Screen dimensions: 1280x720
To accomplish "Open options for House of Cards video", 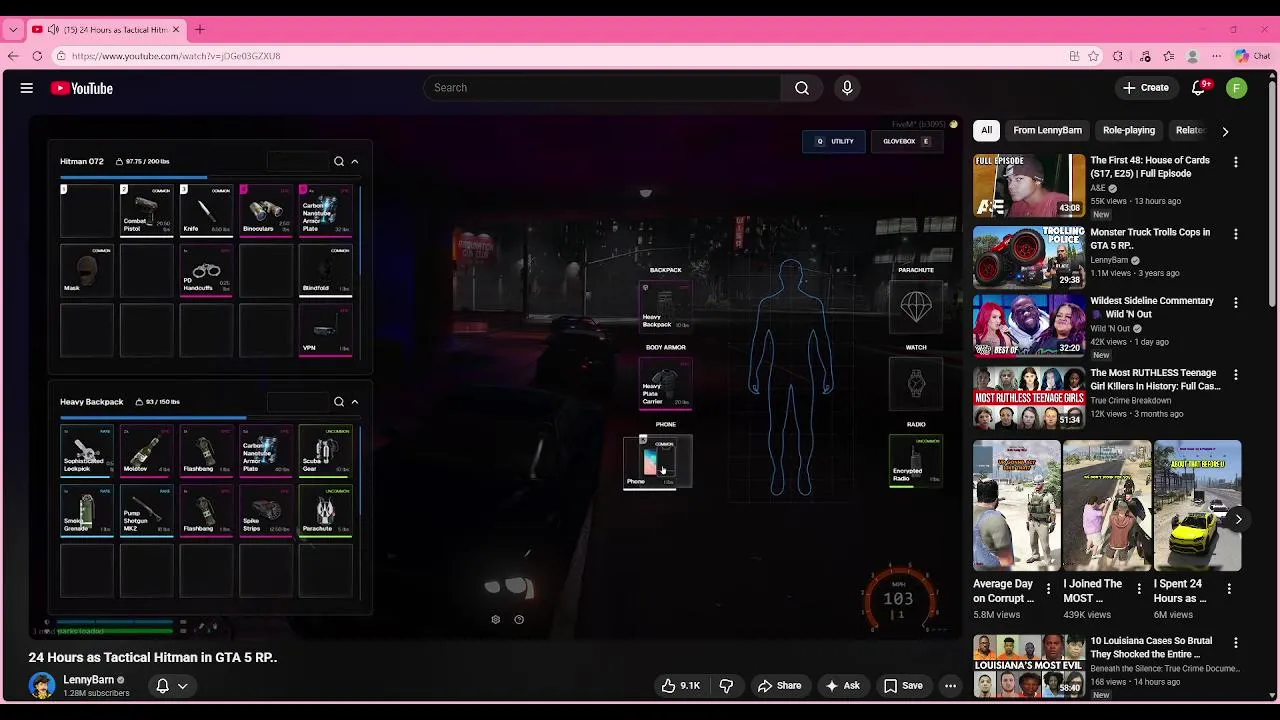I will [x=1235, y=162].
